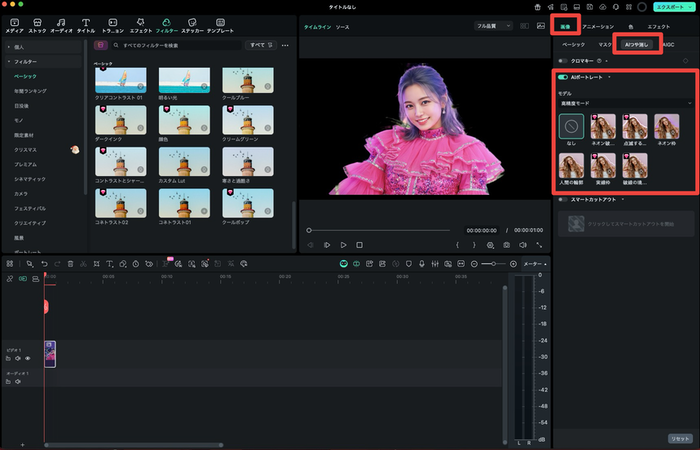Open the タイトル (Titles) tool icon
700x450 pixels.
click(86, 23)
